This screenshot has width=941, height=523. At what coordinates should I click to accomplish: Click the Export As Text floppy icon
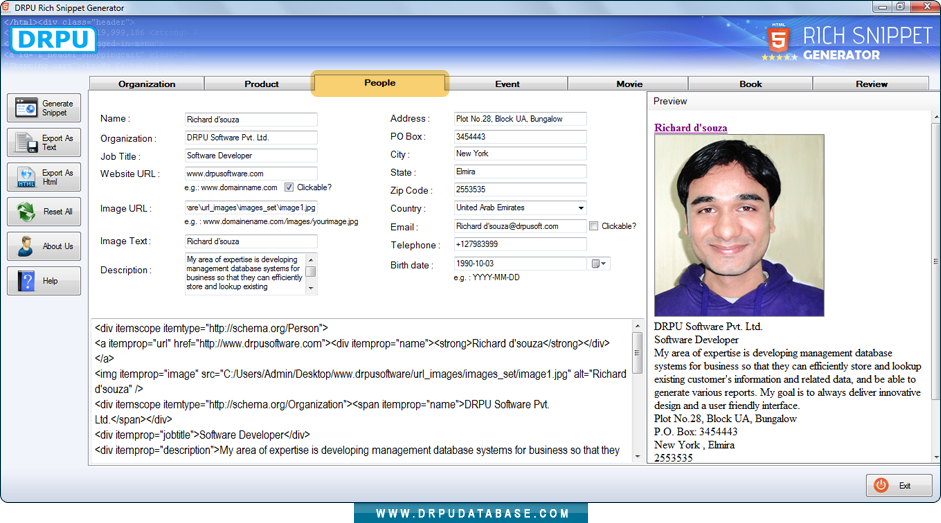(26, 143)
